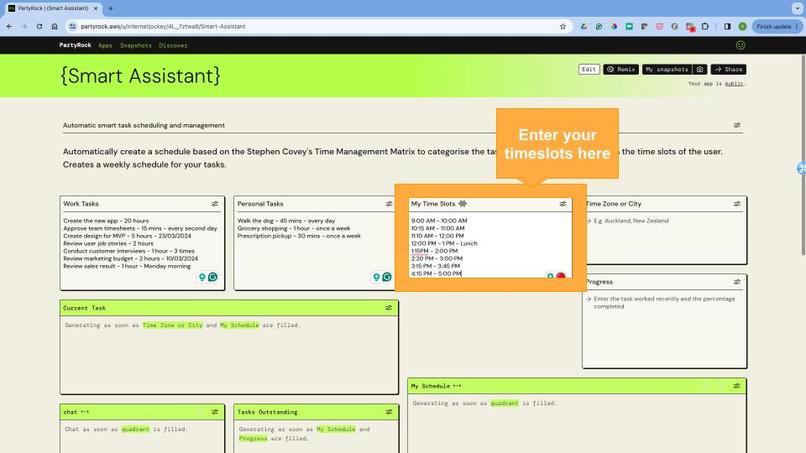Click the Grammarly icon in Work Tasks
The height and width of the screenshot is (453, 806).
point(213,277)
